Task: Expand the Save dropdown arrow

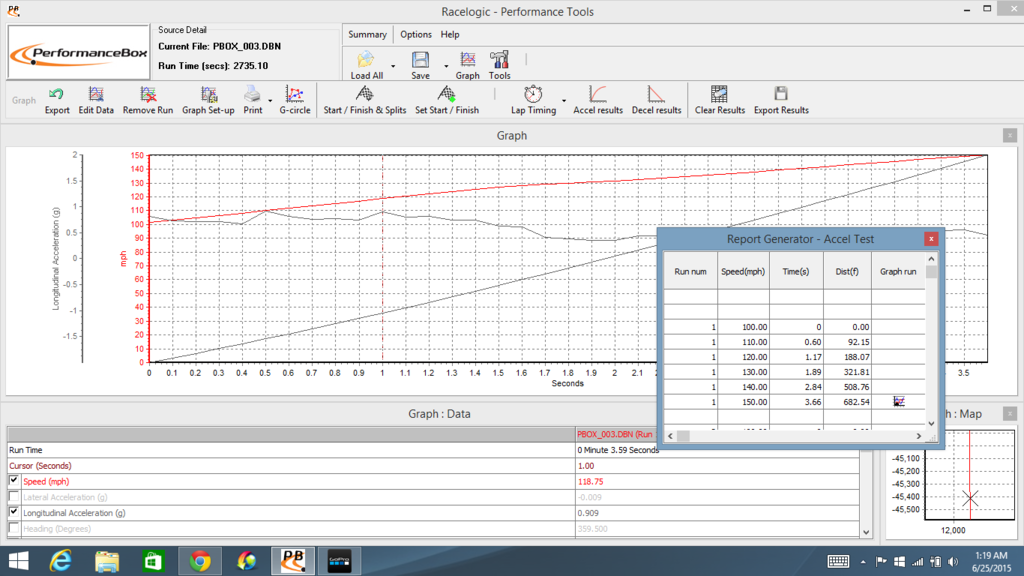Action: (446, 66)
